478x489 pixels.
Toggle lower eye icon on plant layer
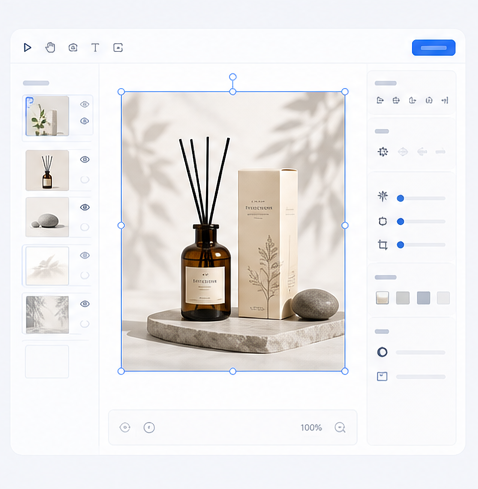pyautogui.click(x=85, y=121)
